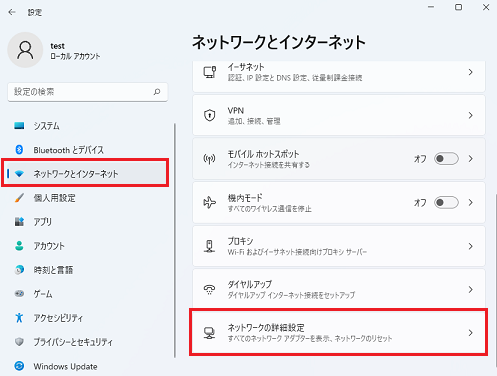Click the ゲーム controller icon

[19, 294]
